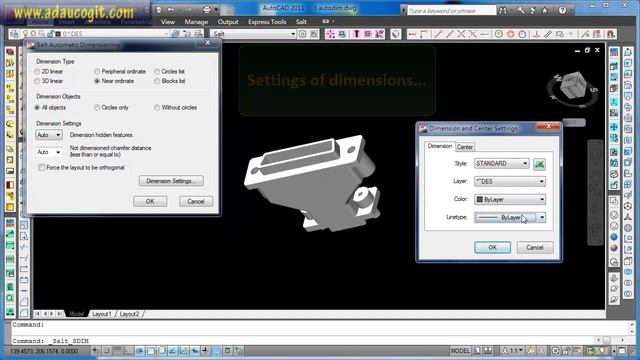The height and width of the screenshot is (360, 640).
Task: Click the star Favorites icon in title bar
Action: (544, 10)
